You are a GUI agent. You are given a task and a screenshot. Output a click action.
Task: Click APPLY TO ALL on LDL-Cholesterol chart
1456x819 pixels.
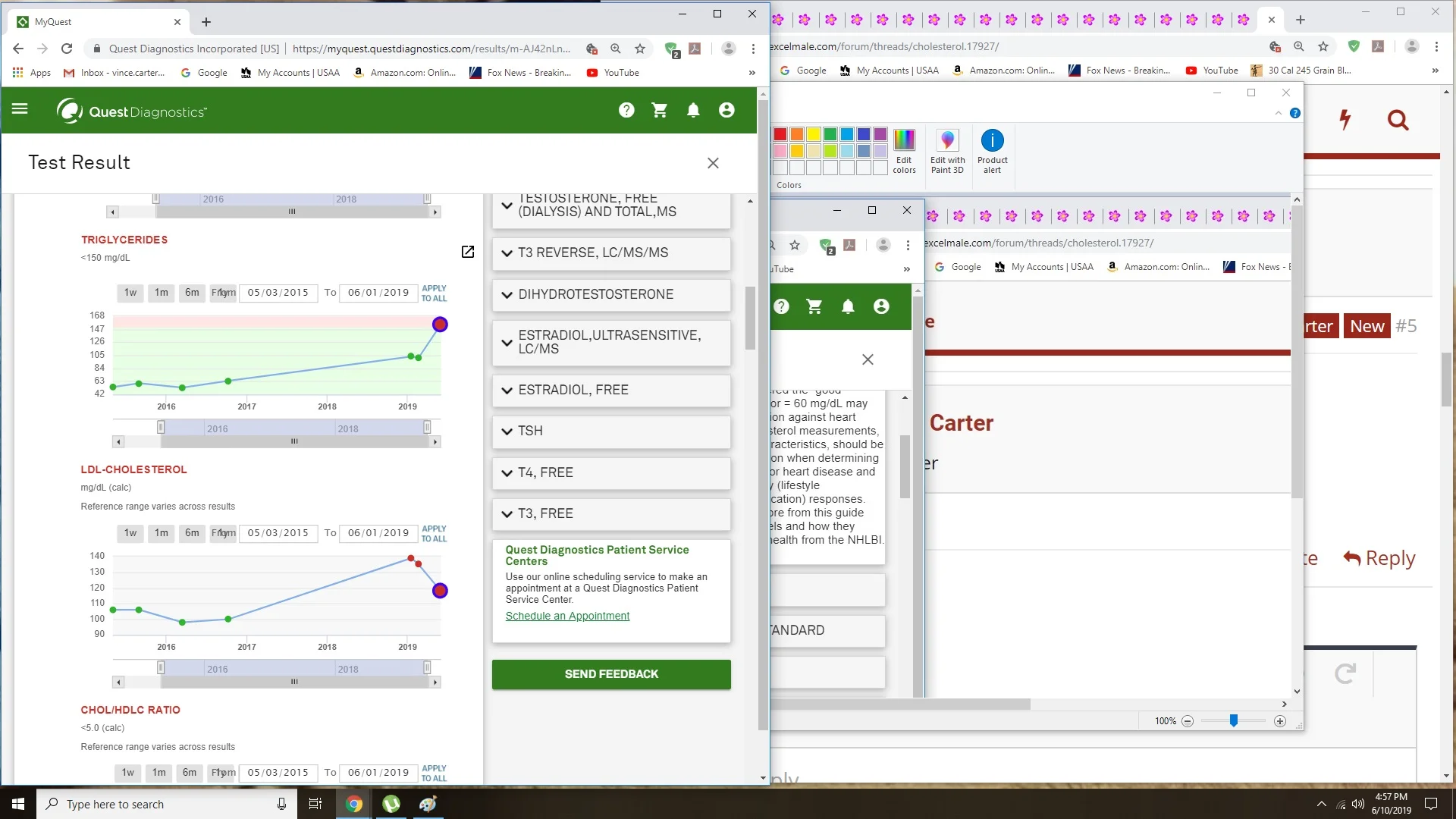tap(434, 534)
